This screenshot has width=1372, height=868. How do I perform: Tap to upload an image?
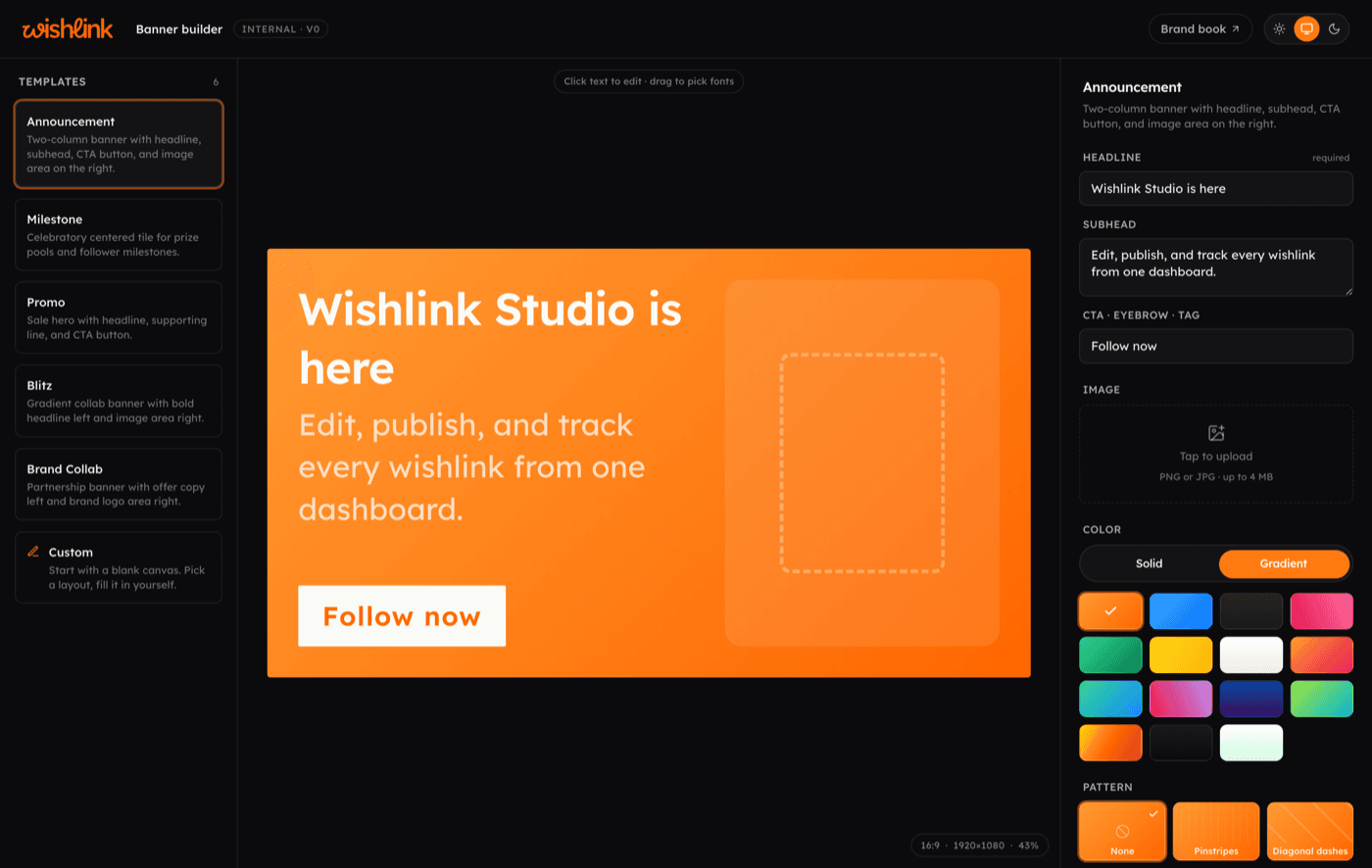(x=1216, y=454)
